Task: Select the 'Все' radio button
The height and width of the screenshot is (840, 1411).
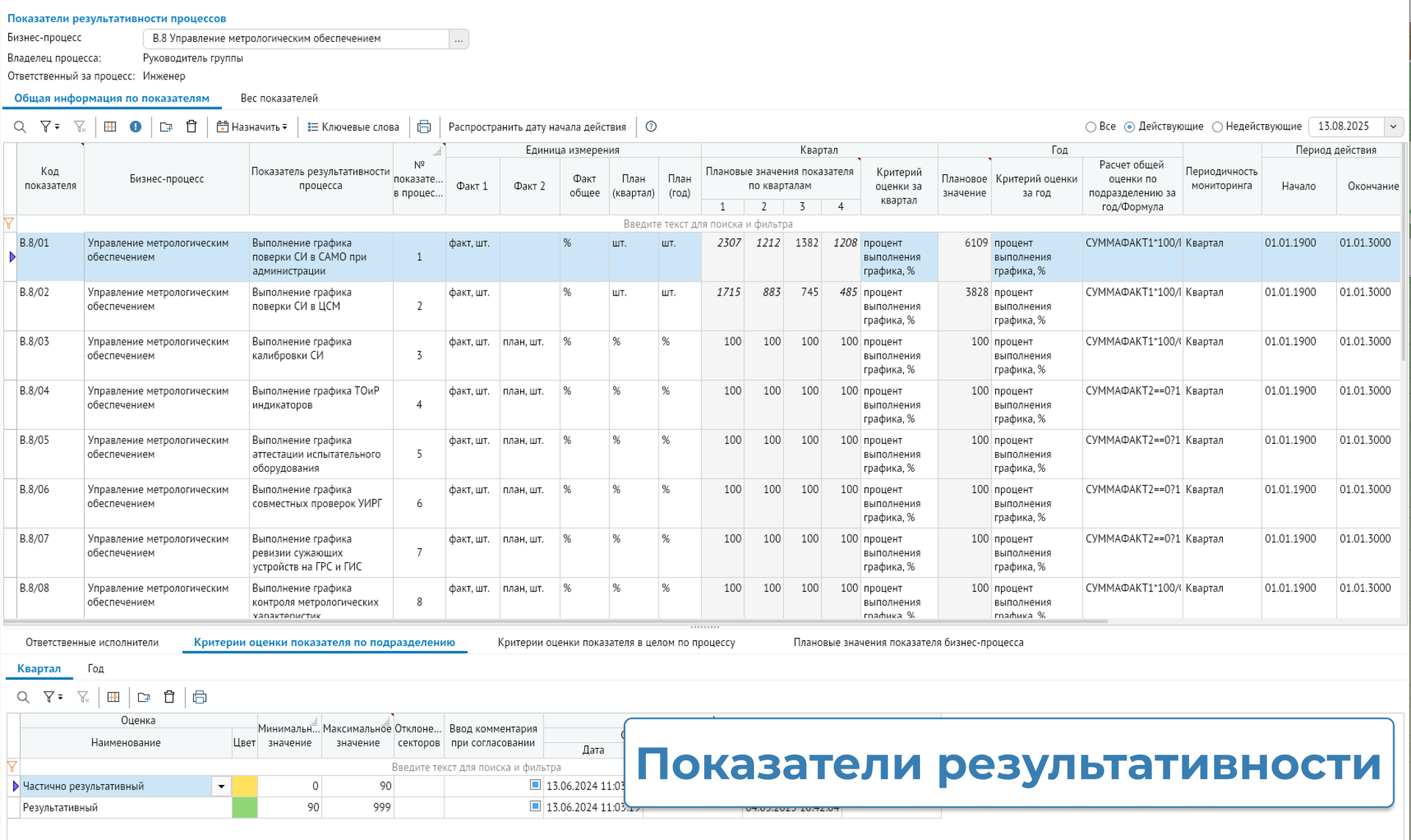Action: tap(1091, 127)
